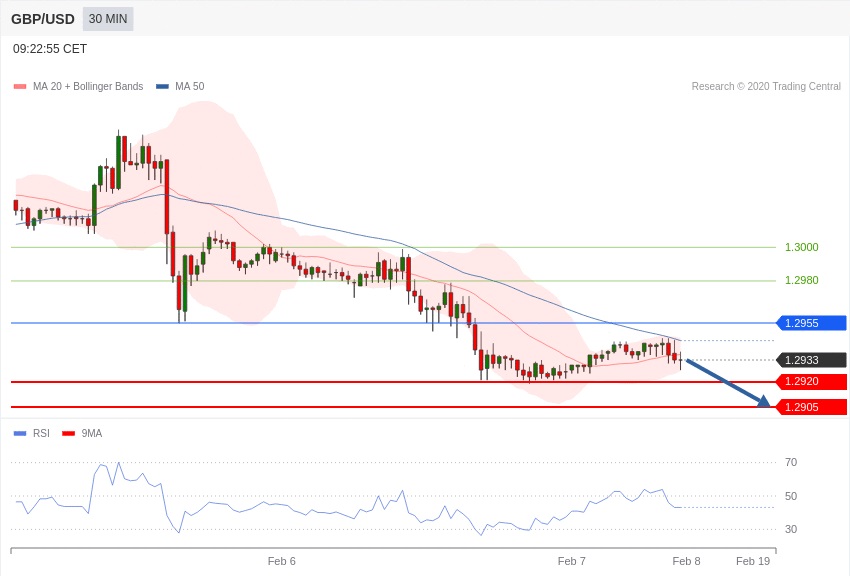
Task: Click the red MA 20 legend swatch
Action: [x=20, y=87]
